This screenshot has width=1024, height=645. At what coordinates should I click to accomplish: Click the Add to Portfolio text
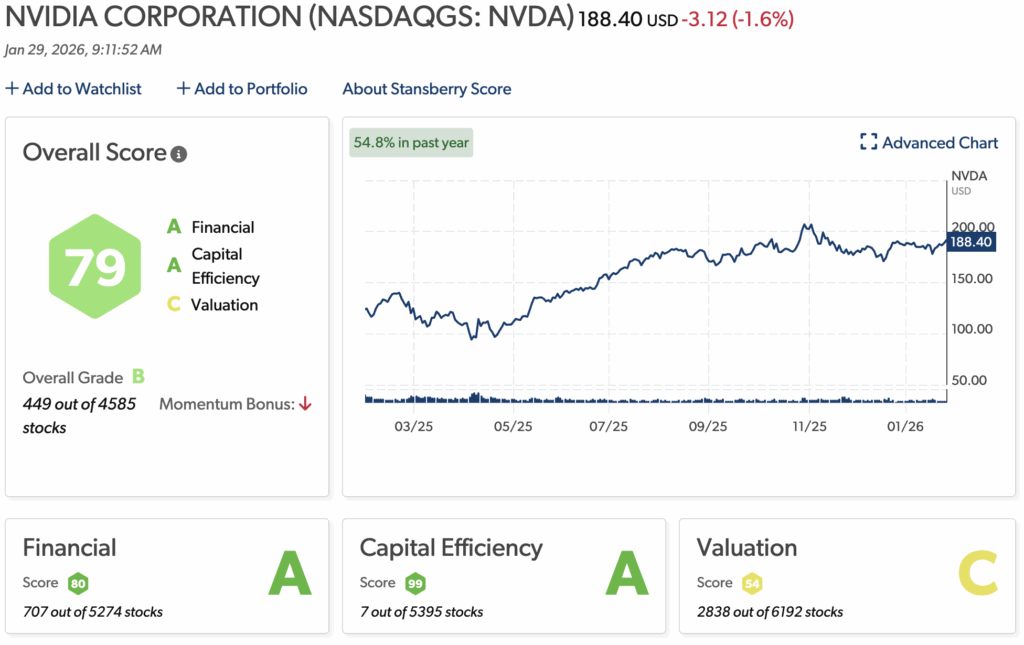tap(251, 89)
